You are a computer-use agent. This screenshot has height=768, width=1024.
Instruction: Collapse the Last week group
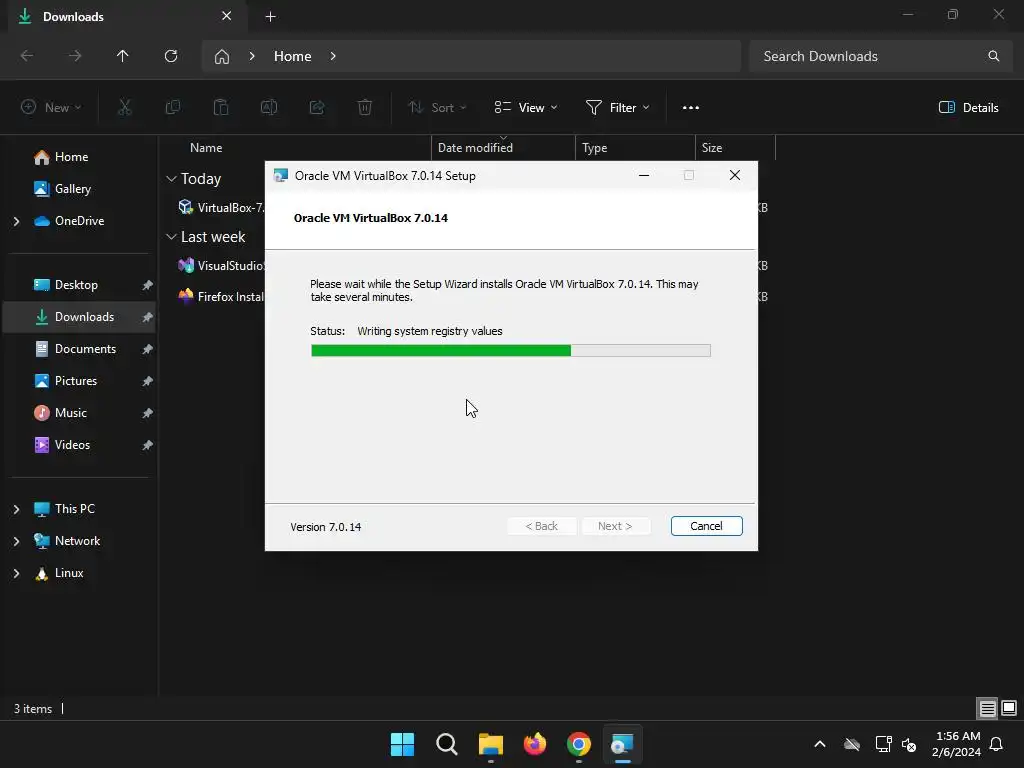[x=172, y=237]
